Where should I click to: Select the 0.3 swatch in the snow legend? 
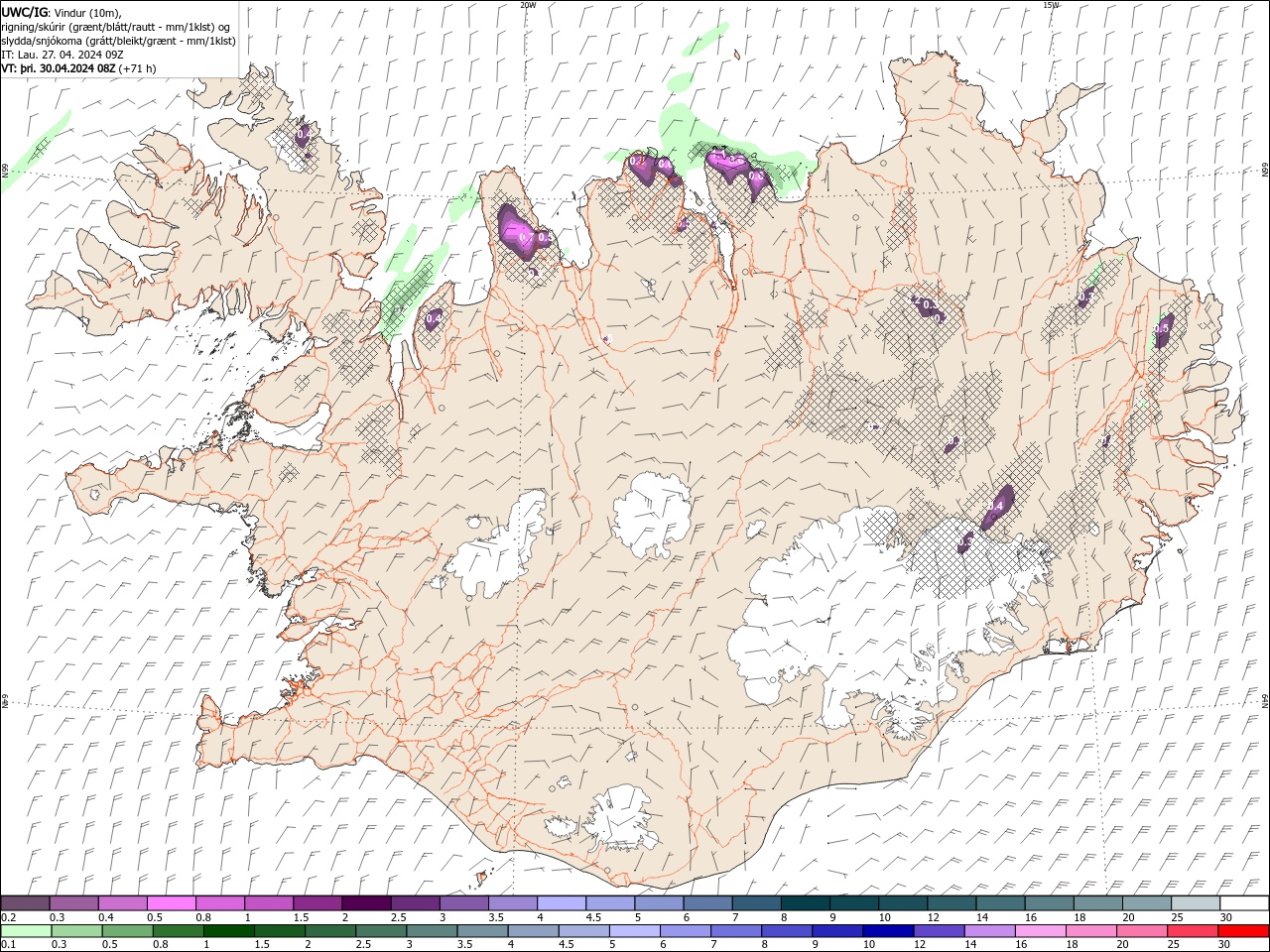pos(74,903)
